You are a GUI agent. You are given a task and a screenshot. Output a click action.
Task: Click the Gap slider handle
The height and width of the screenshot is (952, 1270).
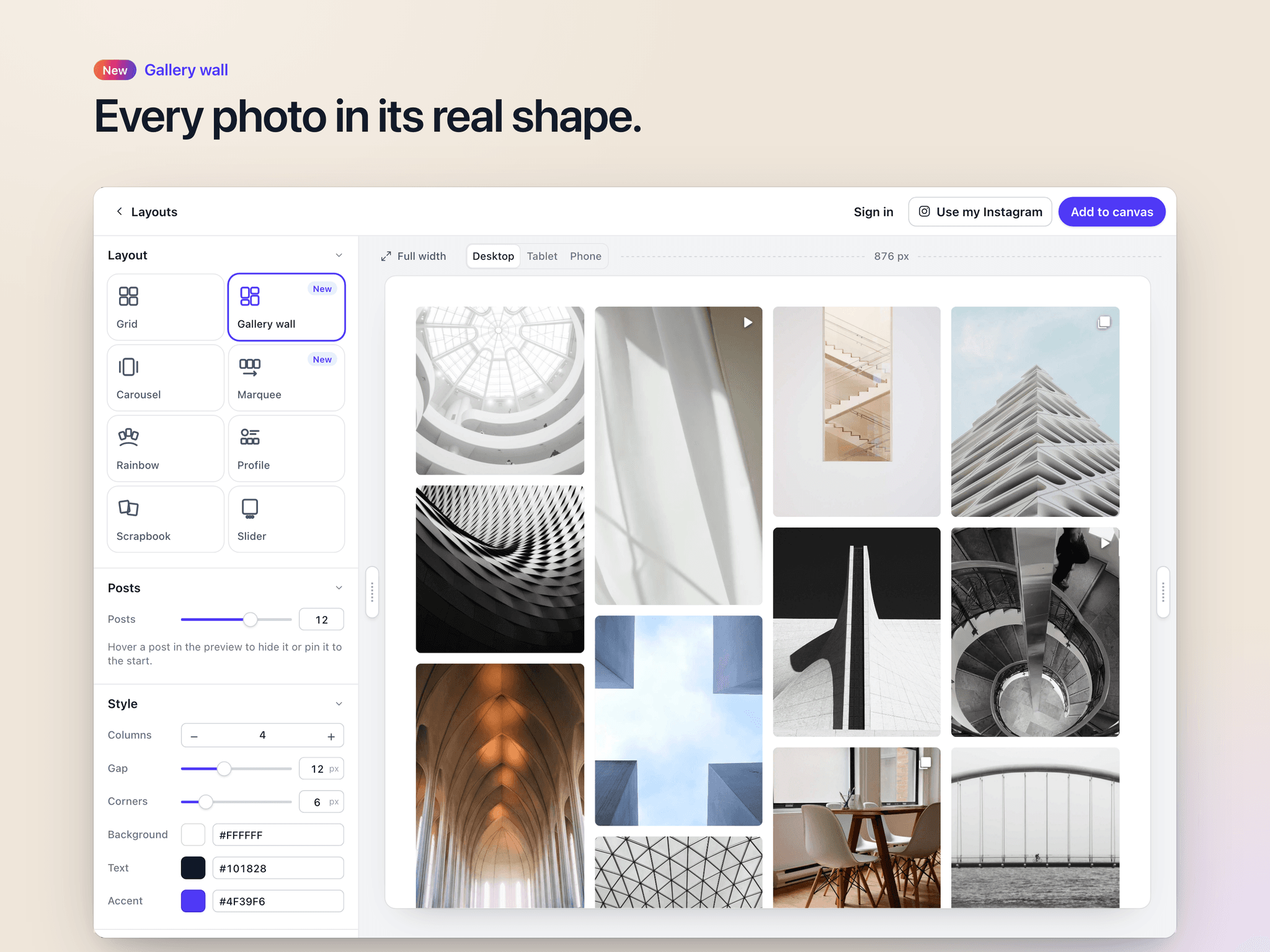click(224, 769)
